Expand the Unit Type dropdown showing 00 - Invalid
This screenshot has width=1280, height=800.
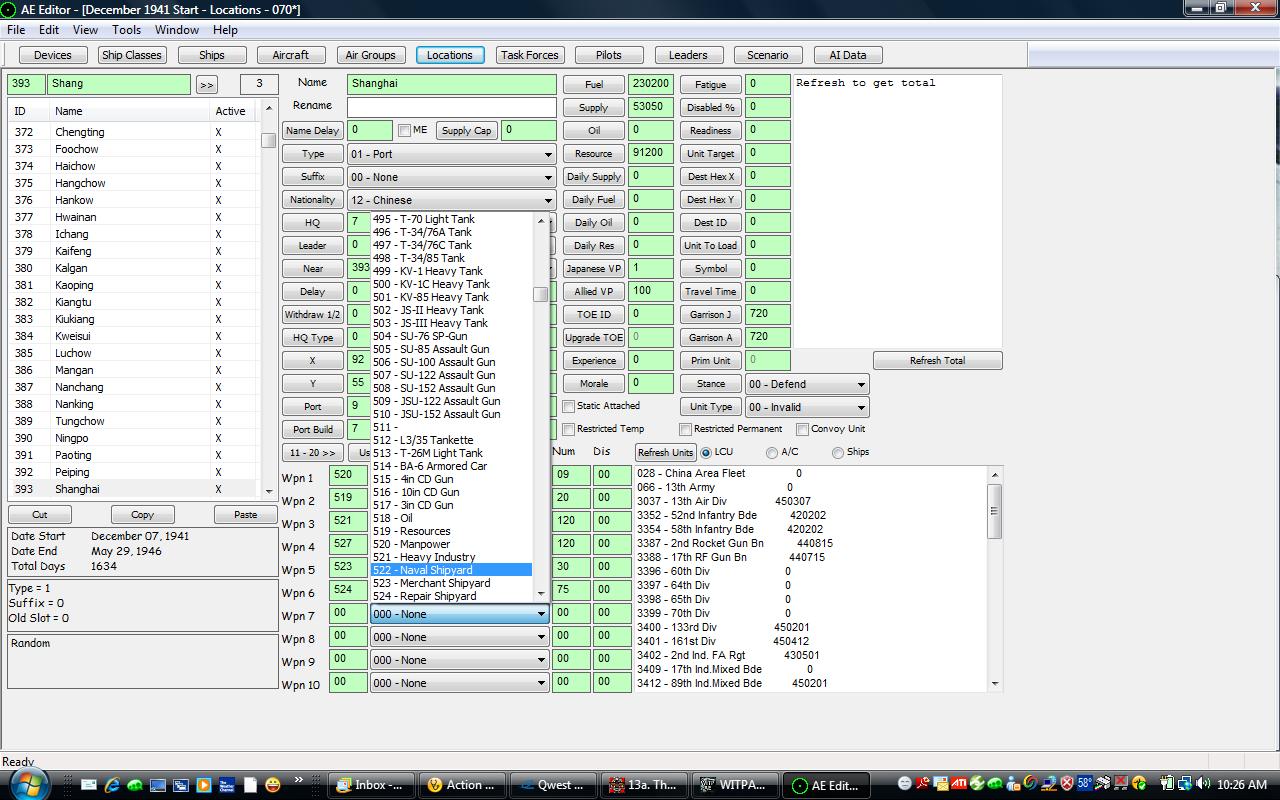807,407
